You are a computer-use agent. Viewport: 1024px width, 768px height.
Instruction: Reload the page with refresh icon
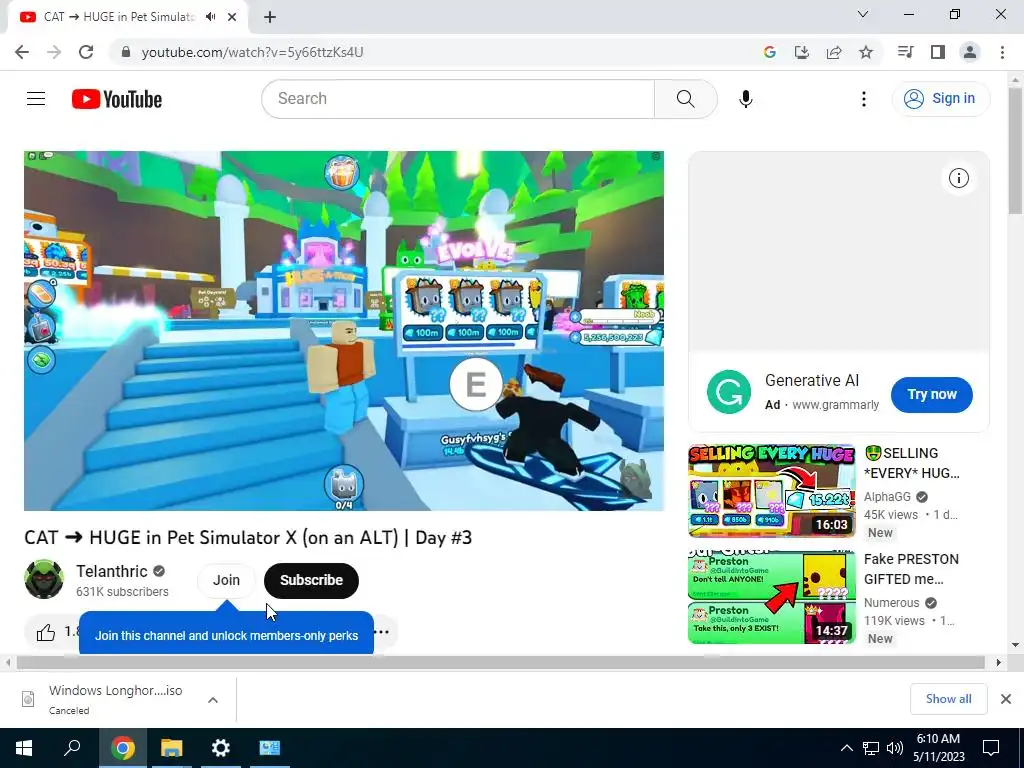coord(86,52)
